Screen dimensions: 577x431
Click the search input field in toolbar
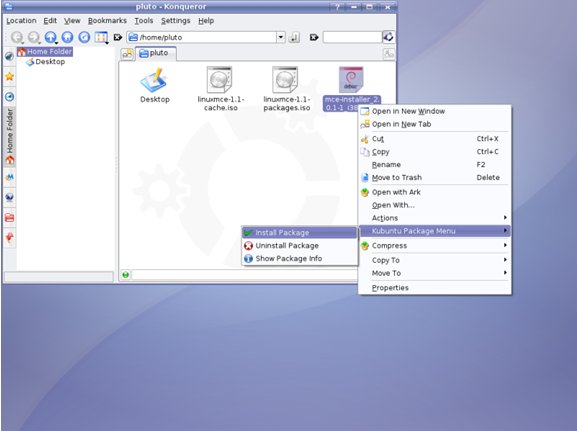(x=352, y=37)
